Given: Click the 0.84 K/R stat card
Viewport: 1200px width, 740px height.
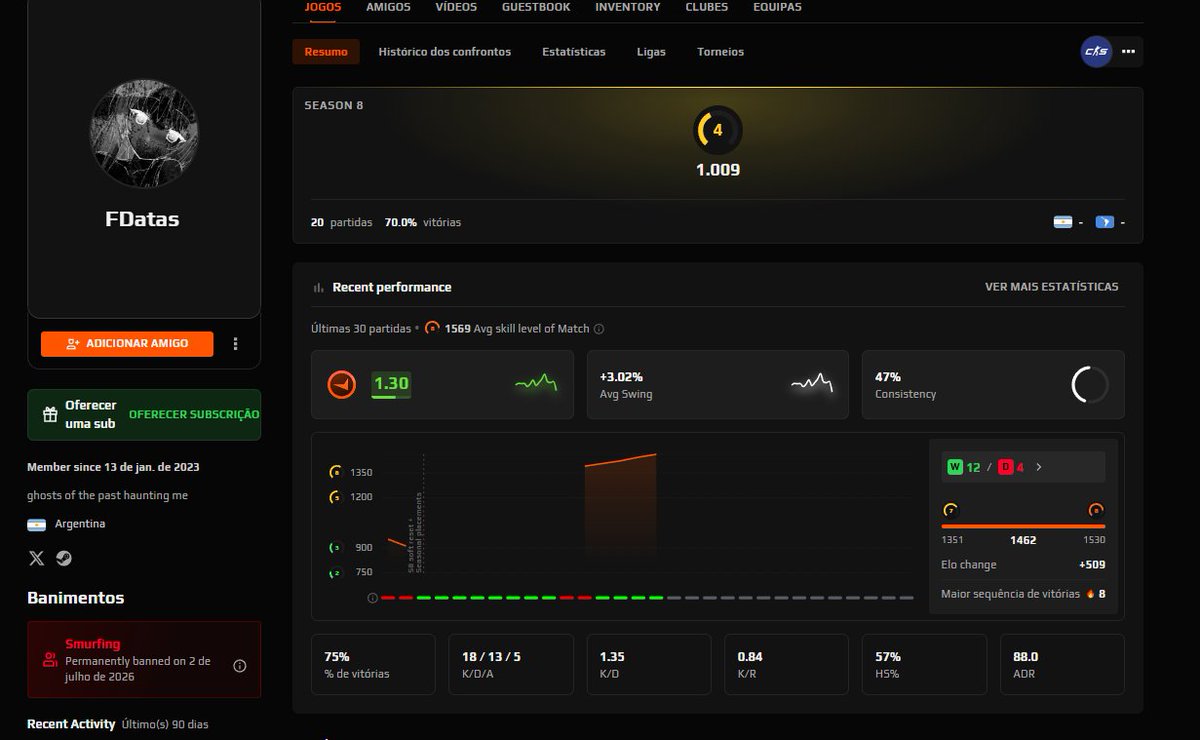Looking at the screenshot, I should (786, 664).
